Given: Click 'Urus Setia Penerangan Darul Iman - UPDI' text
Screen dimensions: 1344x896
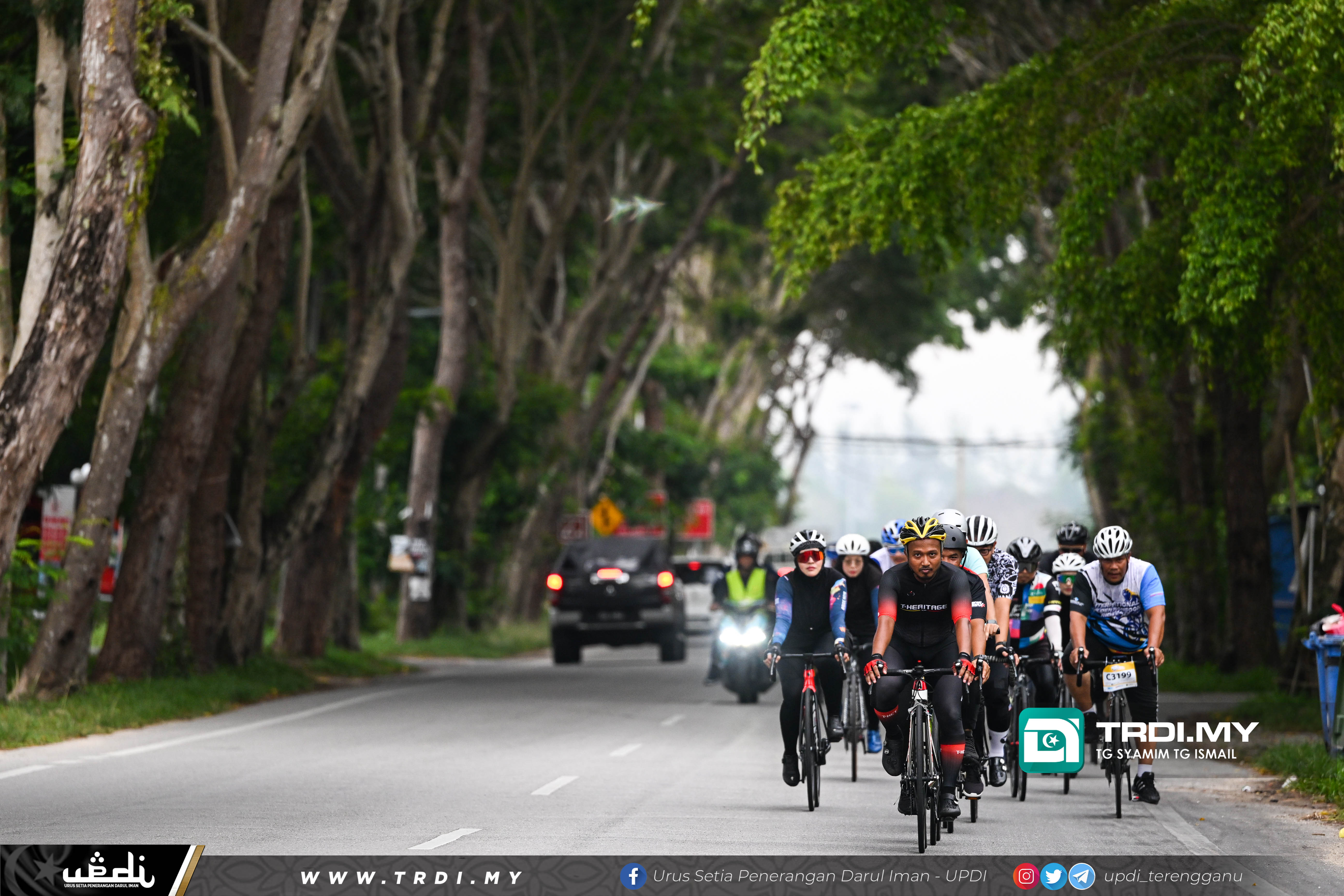Looking at the screenshot, I should click(819, 876).
